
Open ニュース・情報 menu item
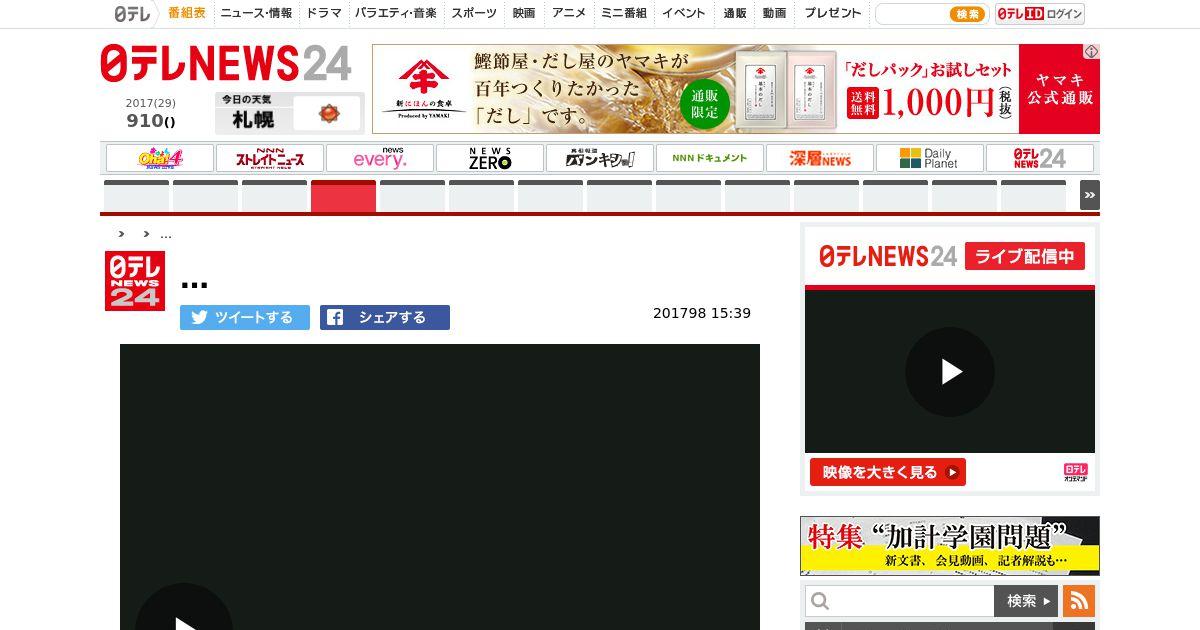(x=256, y=13)
